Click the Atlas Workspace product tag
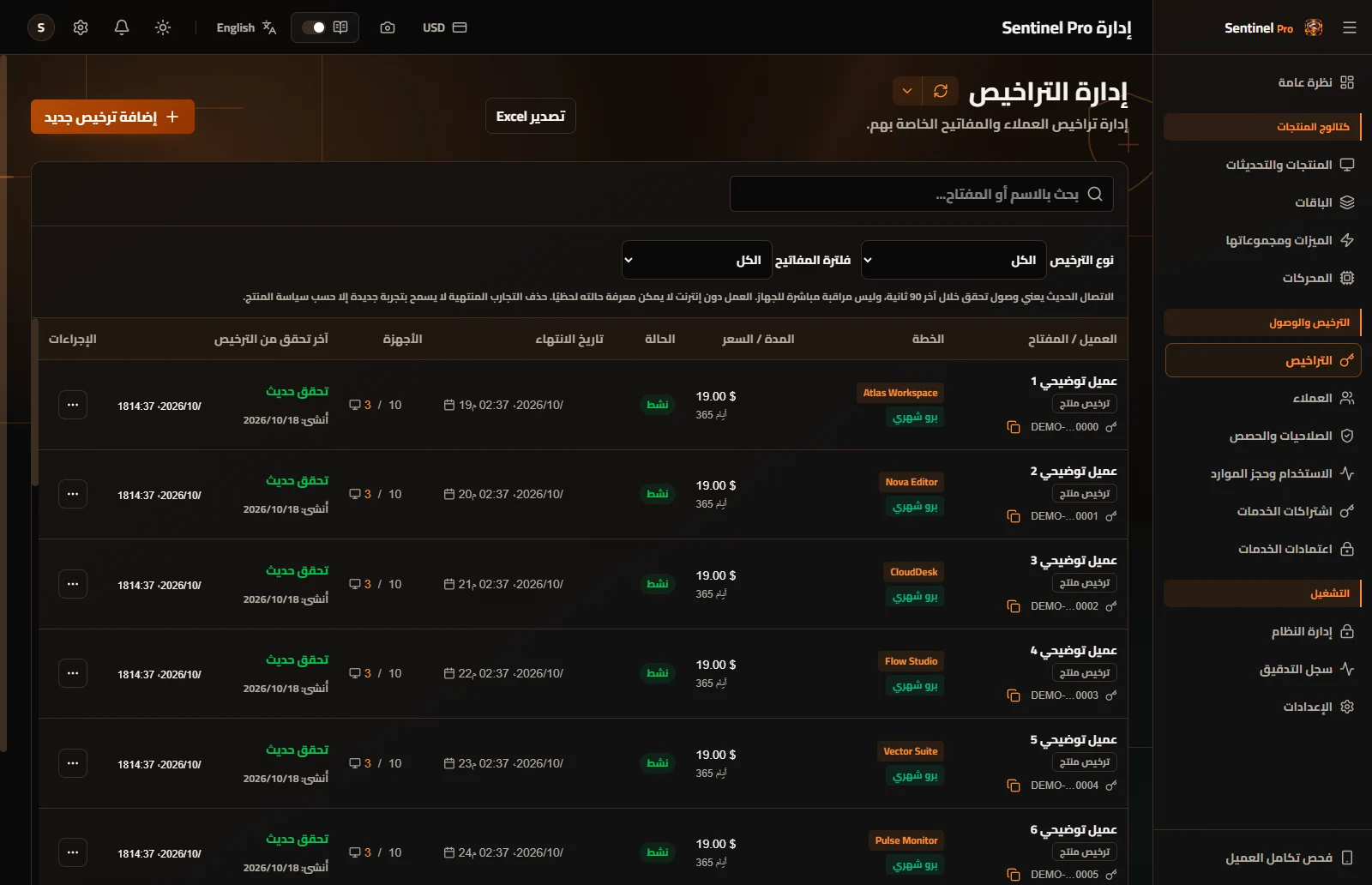Viewport: 1372px width, 885px height. 900,393
